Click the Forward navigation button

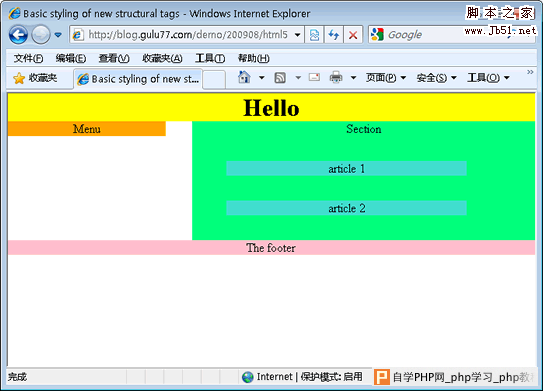pos(41,35)
